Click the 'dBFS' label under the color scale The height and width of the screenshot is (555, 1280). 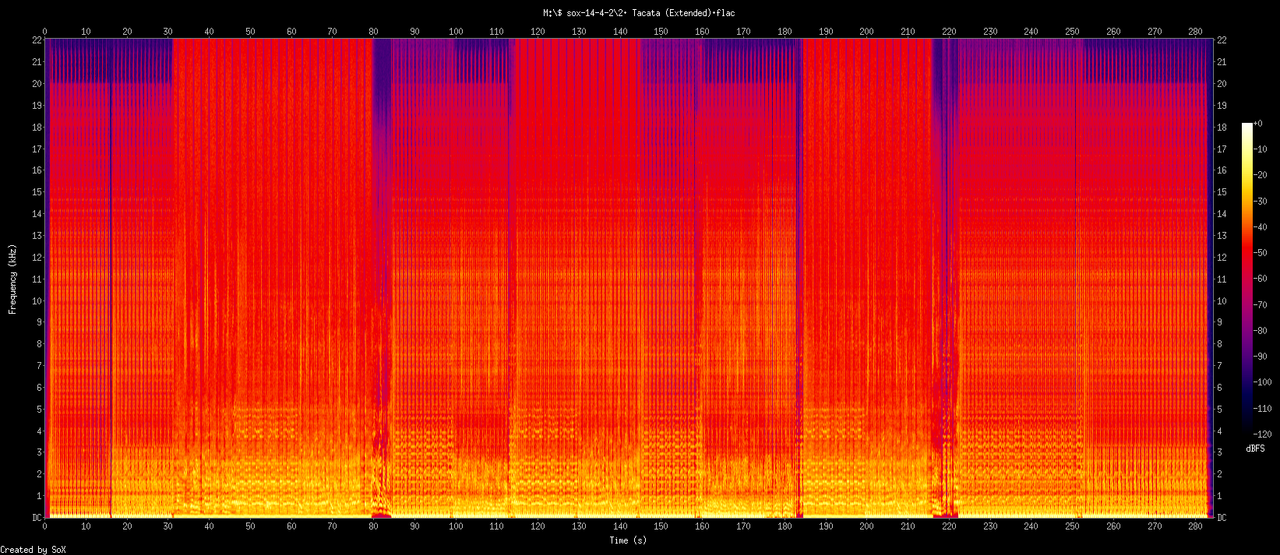click(x=1255, y=449)
